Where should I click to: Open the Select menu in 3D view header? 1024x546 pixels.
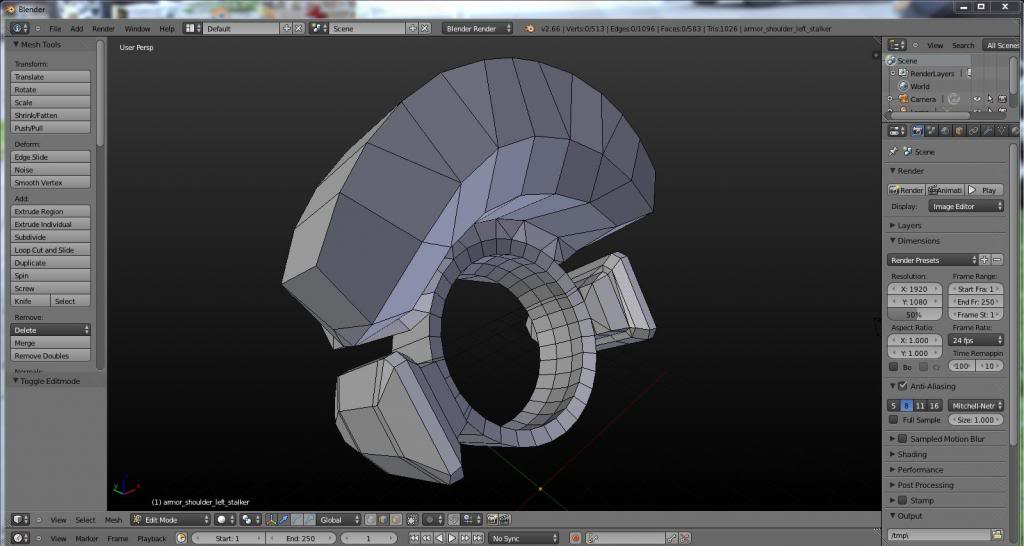click(85, 520)
